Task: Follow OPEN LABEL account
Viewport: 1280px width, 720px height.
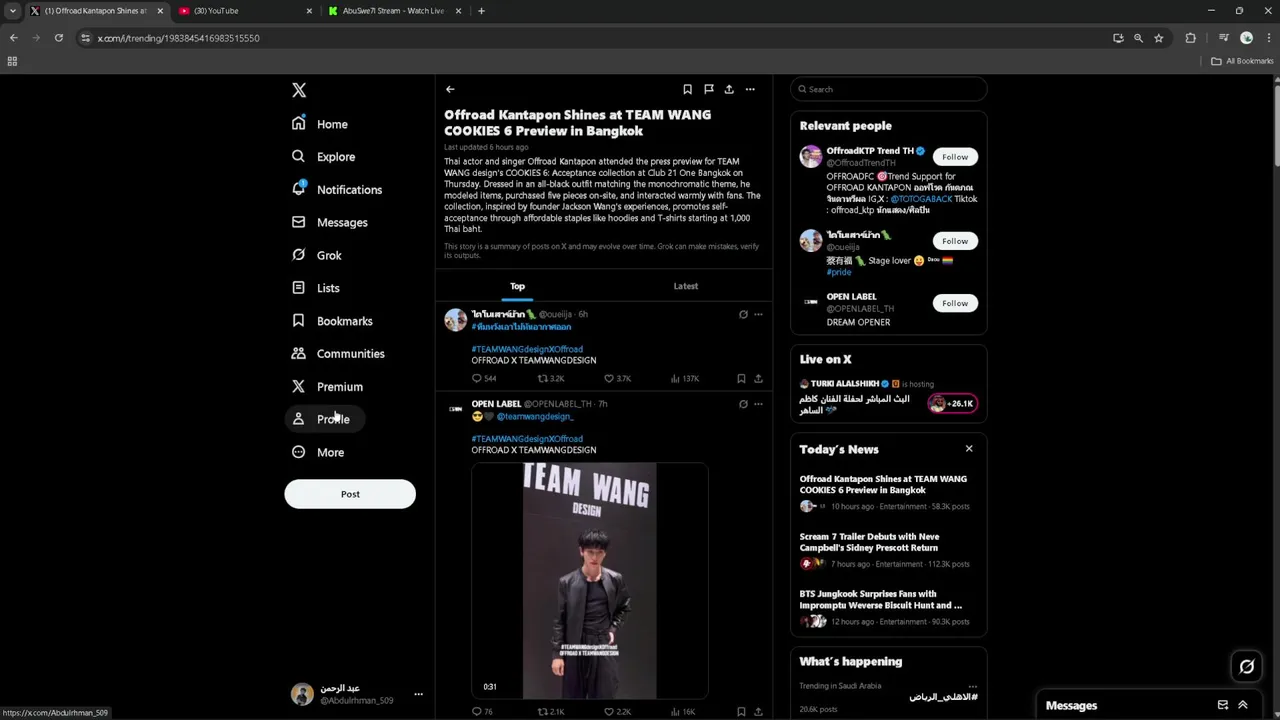Action: pos(955,303)
